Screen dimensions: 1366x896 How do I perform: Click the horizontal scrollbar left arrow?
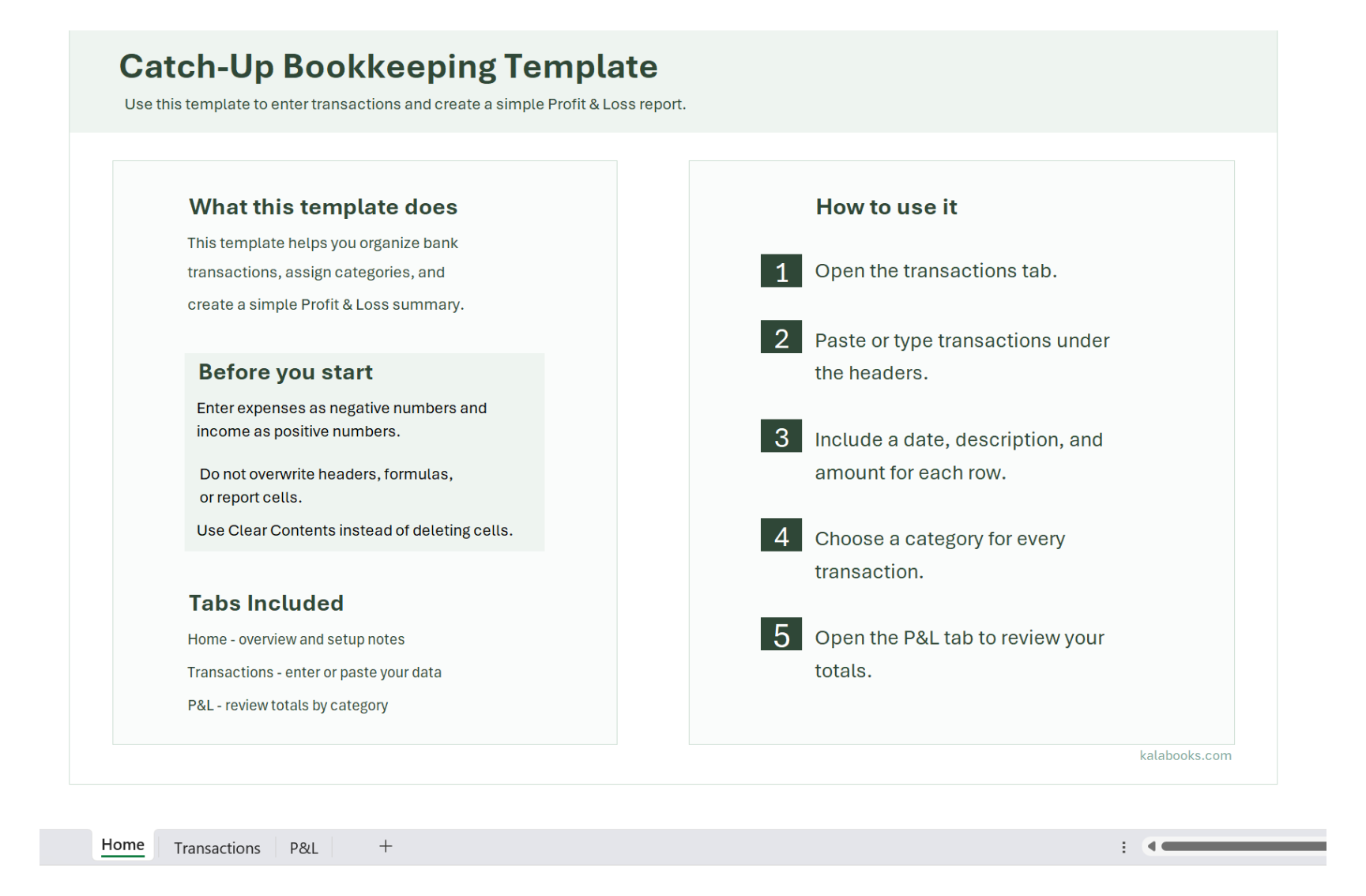click(1151, 846)
